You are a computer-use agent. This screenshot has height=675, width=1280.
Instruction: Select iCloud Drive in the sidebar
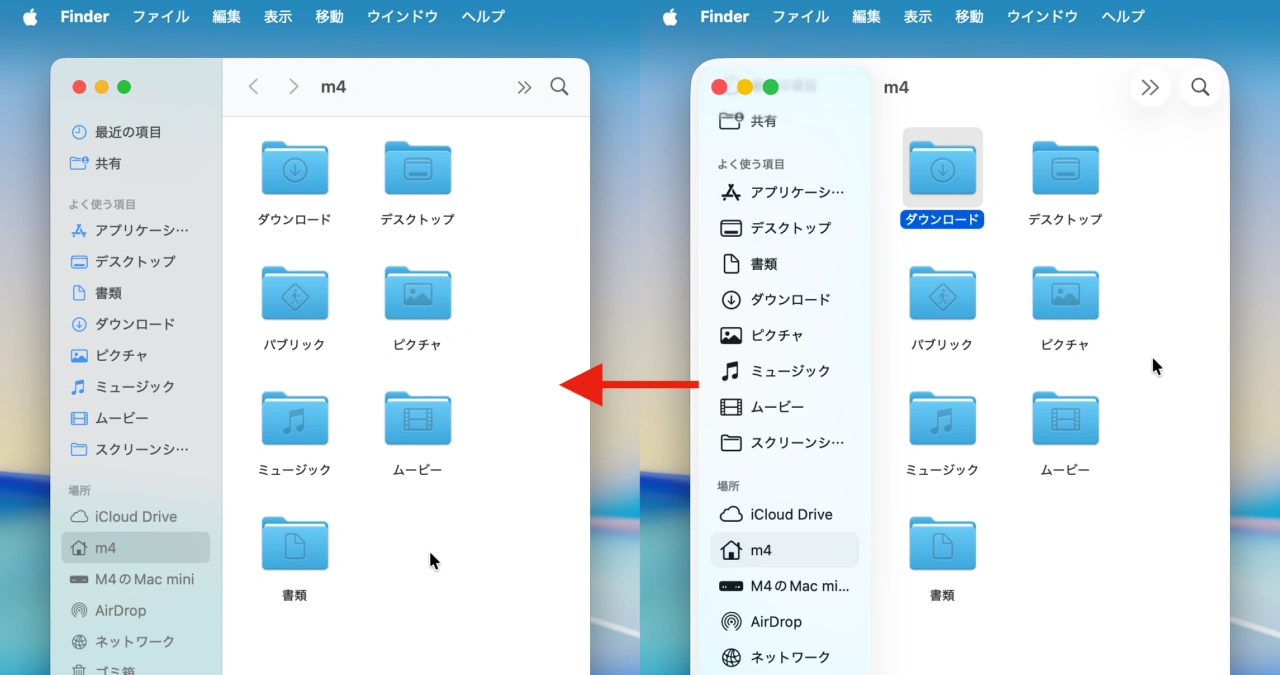point(133,516)
